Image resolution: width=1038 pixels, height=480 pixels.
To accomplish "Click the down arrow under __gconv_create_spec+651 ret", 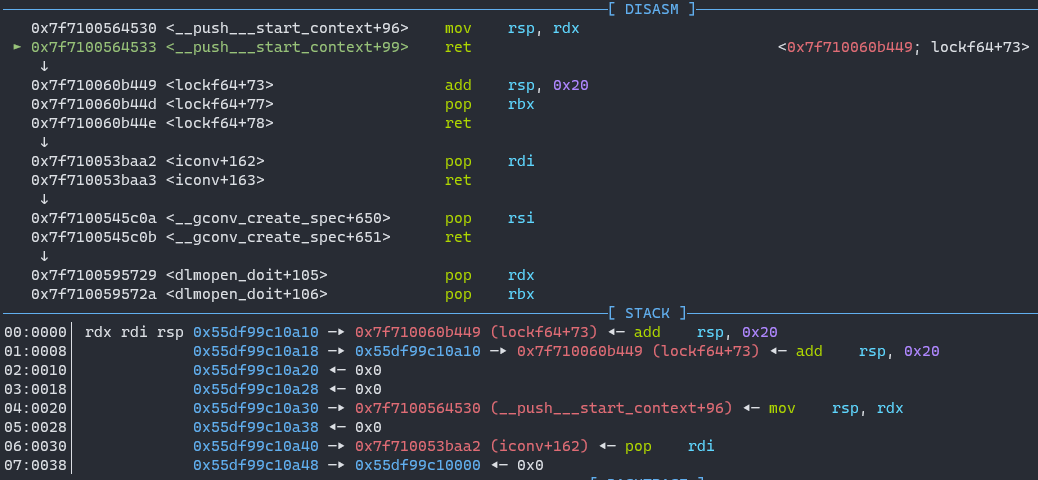I will [x=44, y=256].
